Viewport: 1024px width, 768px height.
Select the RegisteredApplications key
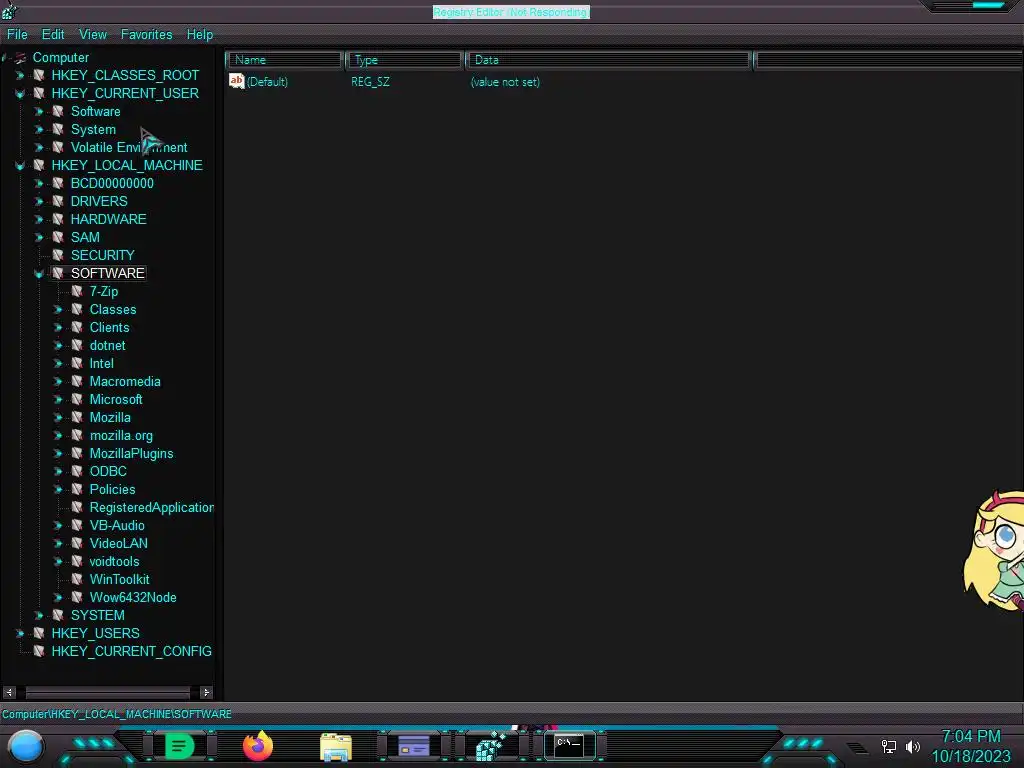pyautogui.click(x=152, y=507)
